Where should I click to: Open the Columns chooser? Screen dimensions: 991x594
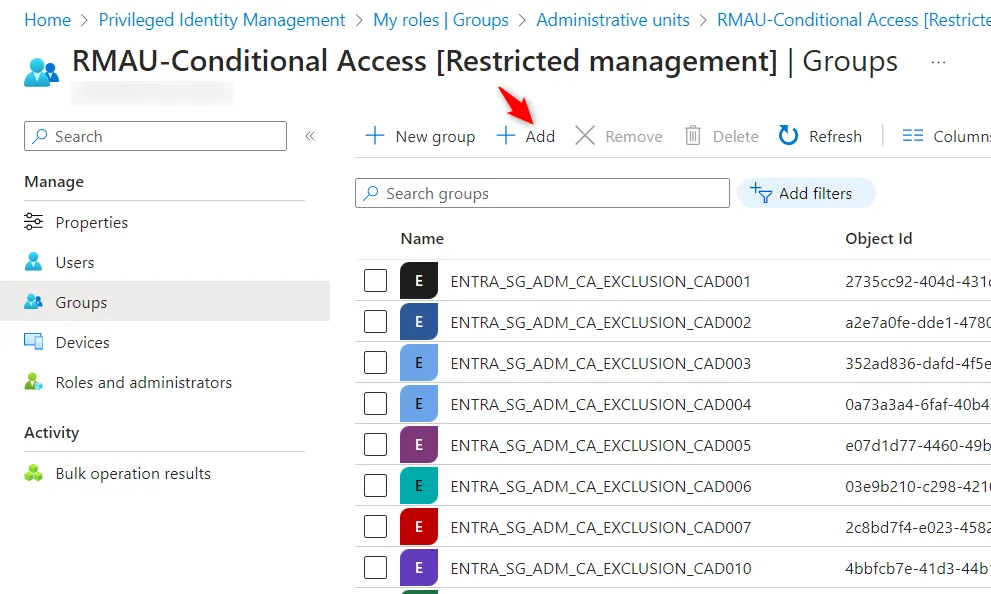[x=945, y=136]
